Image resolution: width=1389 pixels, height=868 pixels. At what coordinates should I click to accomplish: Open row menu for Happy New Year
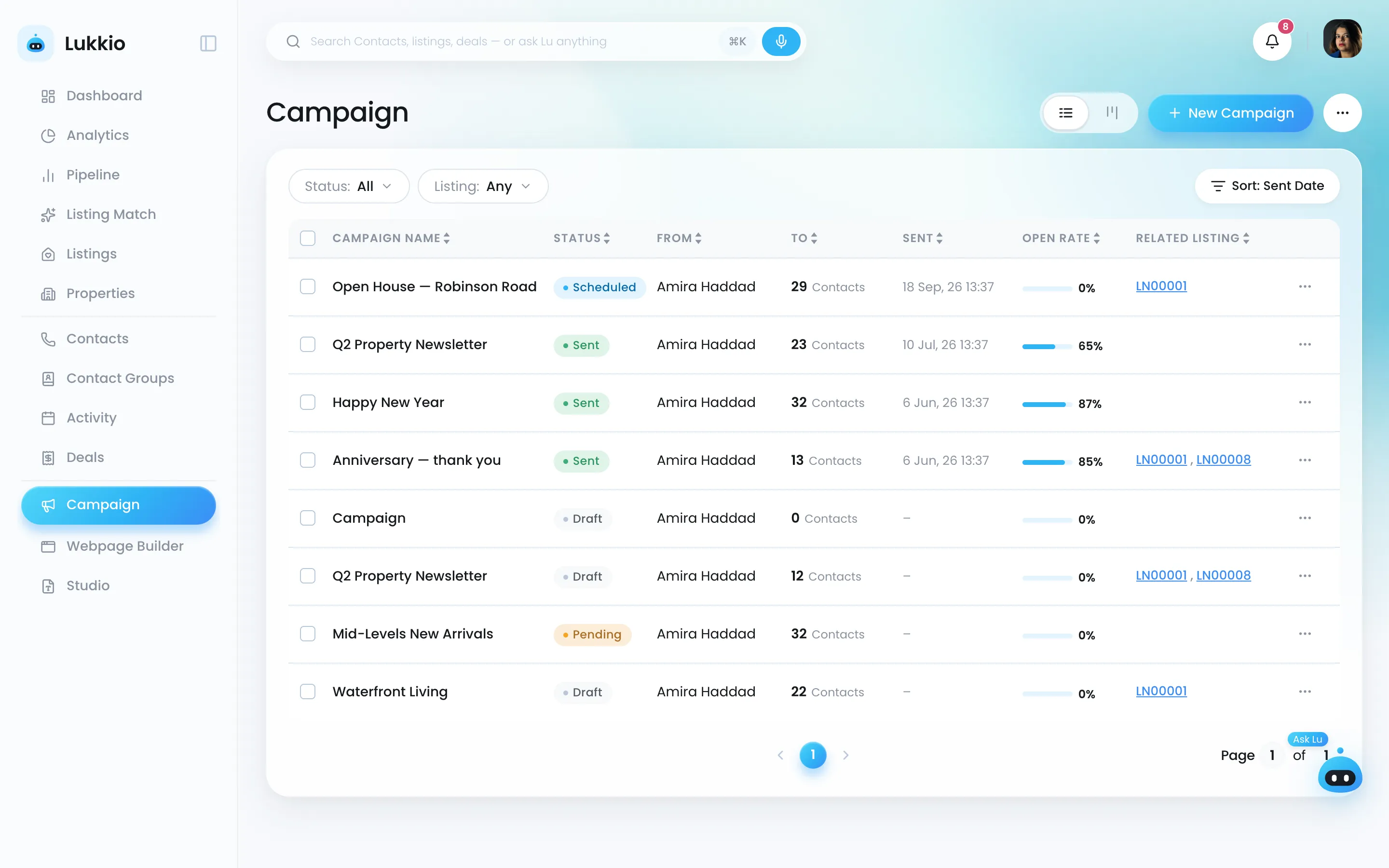tap(1305, 403)
